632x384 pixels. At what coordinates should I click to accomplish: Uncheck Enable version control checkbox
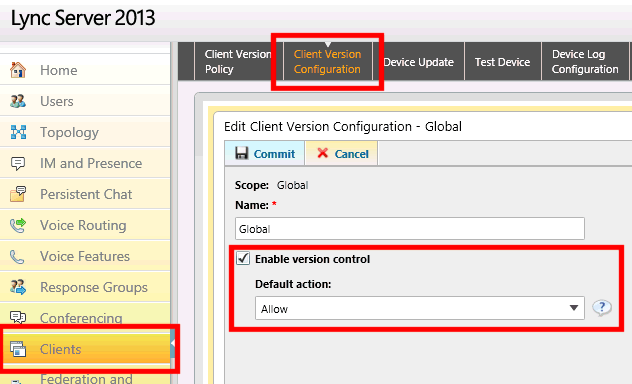pos(243,258)
